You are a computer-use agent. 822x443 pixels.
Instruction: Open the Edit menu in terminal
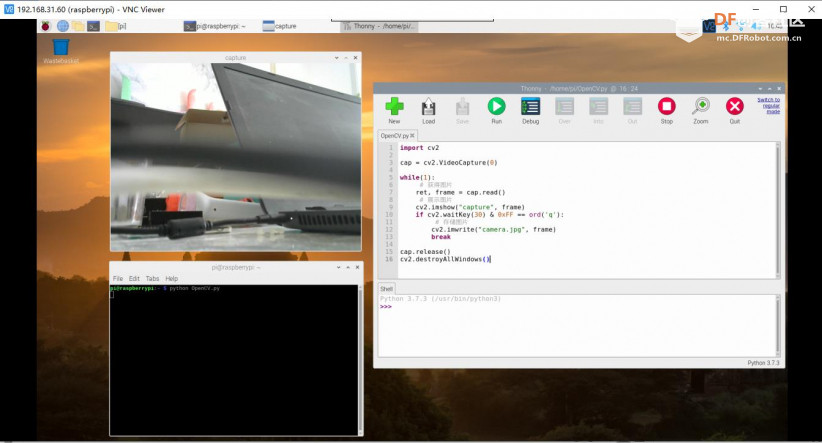(134, 278)
